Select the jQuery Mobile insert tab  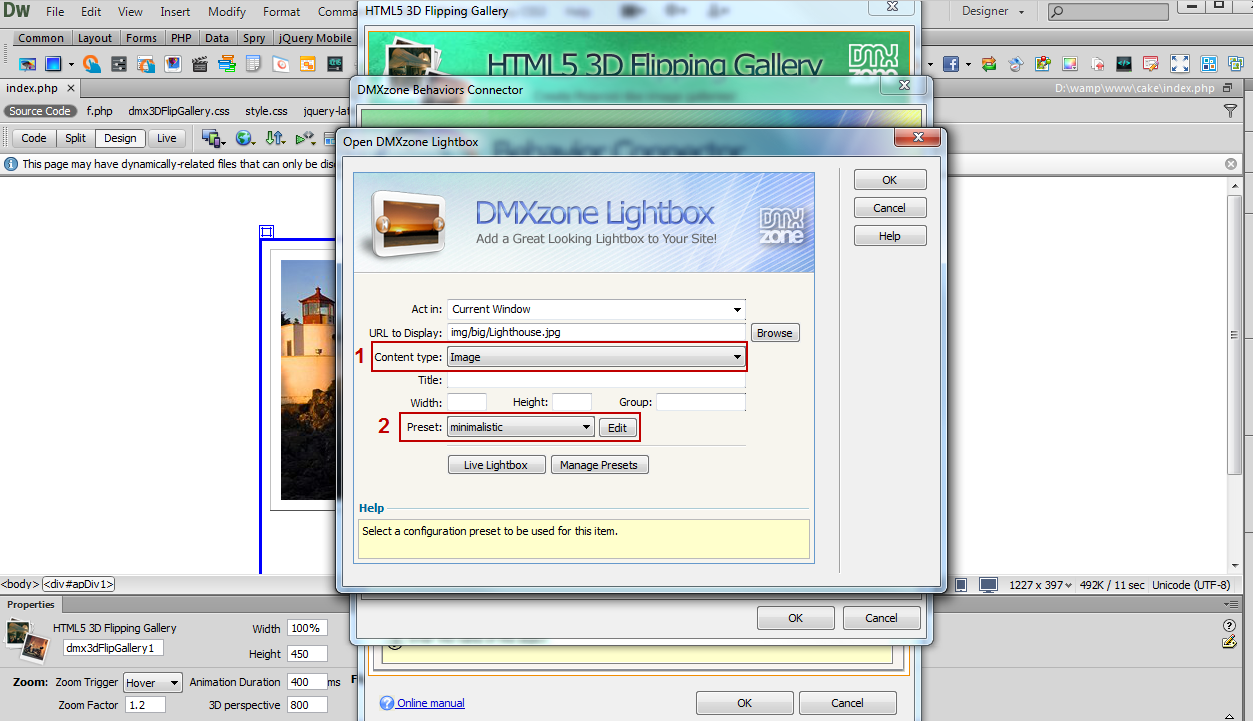point(314,38)
